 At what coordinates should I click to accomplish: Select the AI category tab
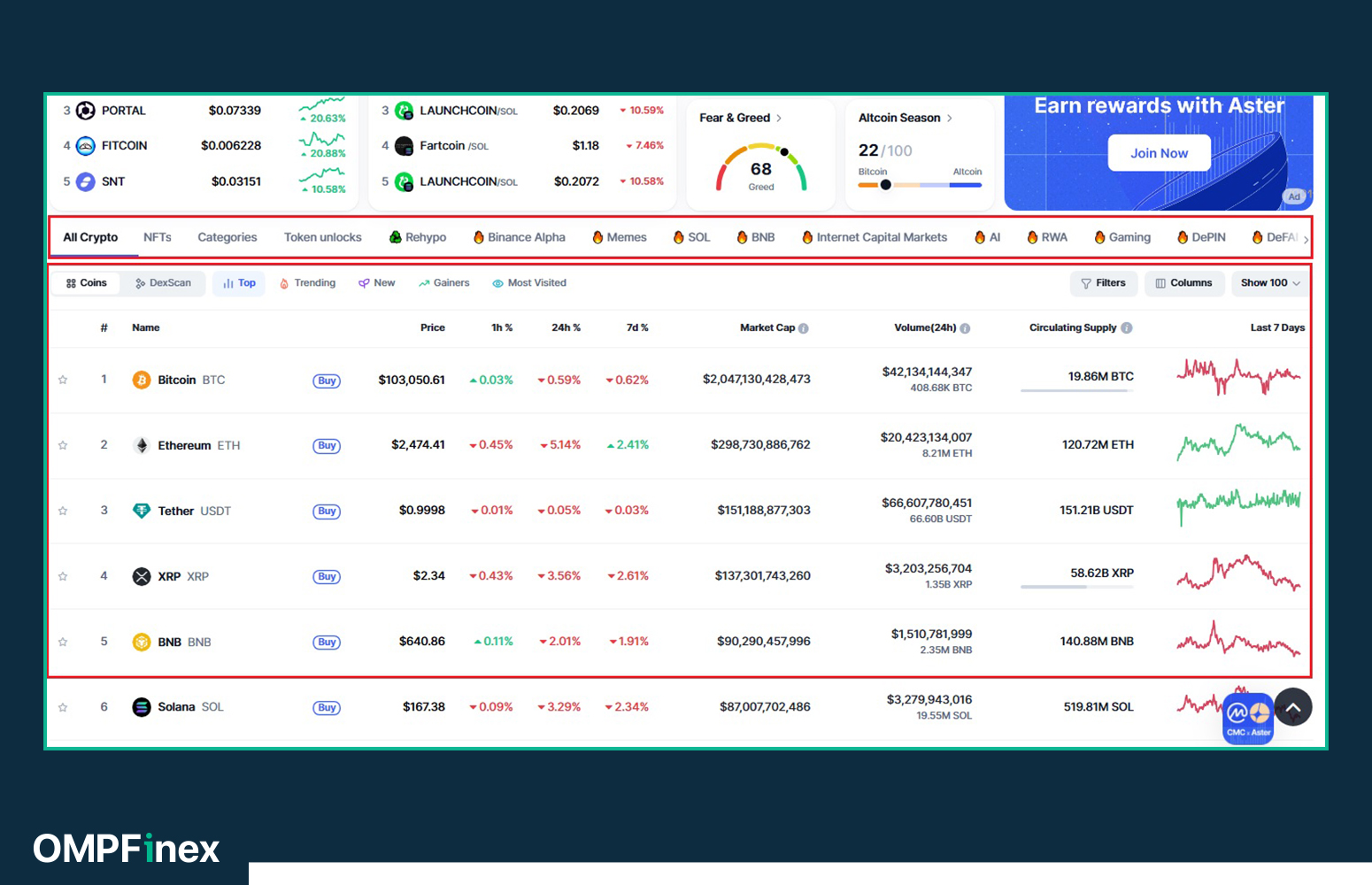[x=988, y=237]
